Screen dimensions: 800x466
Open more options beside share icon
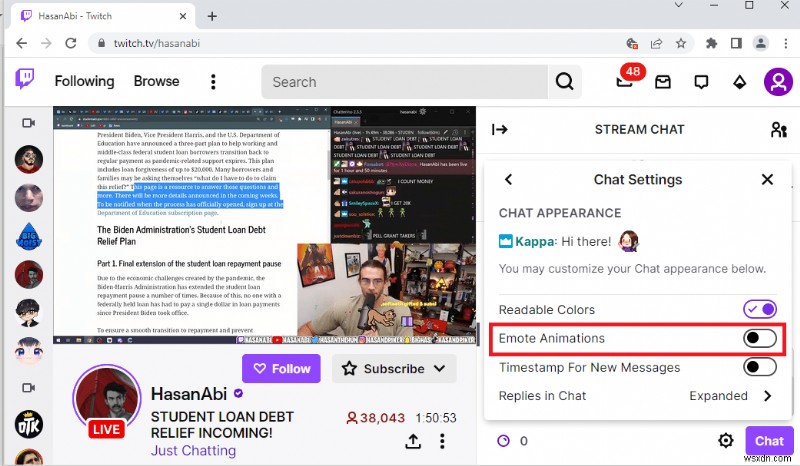[x=442, y=441]
